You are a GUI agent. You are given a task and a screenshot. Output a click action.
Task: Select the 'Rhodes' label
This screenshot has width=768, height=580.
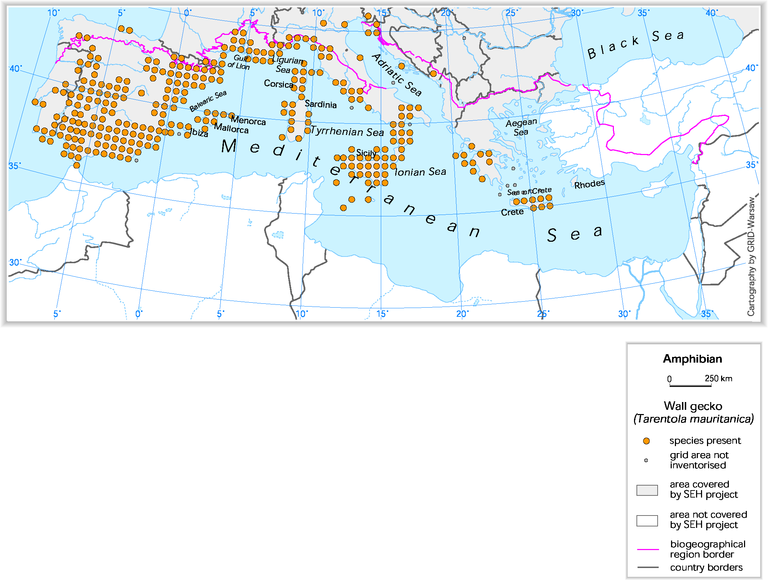[590, 185]
